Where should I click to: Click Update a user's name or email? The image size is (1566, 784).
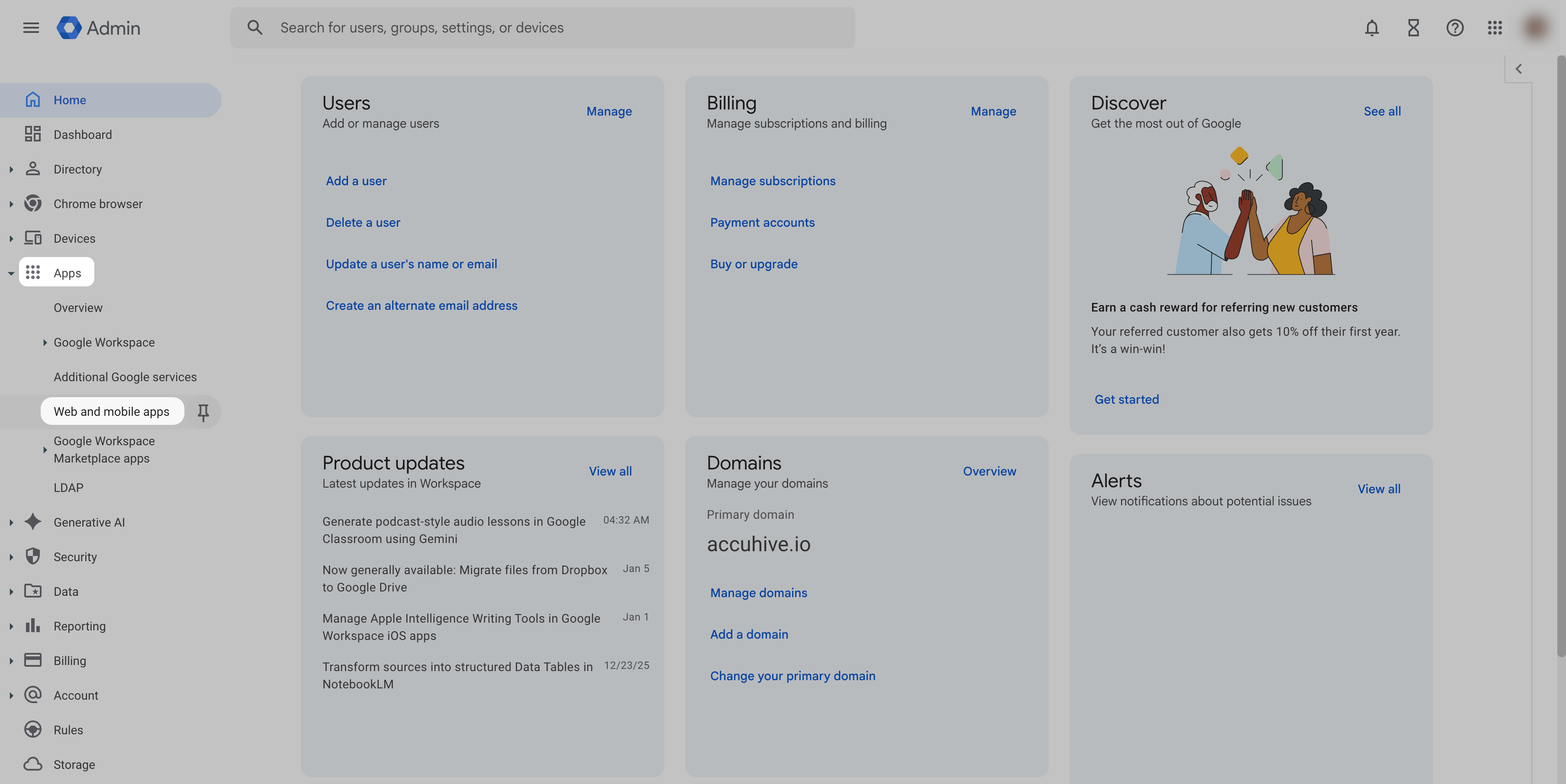[x=412, y=264]
